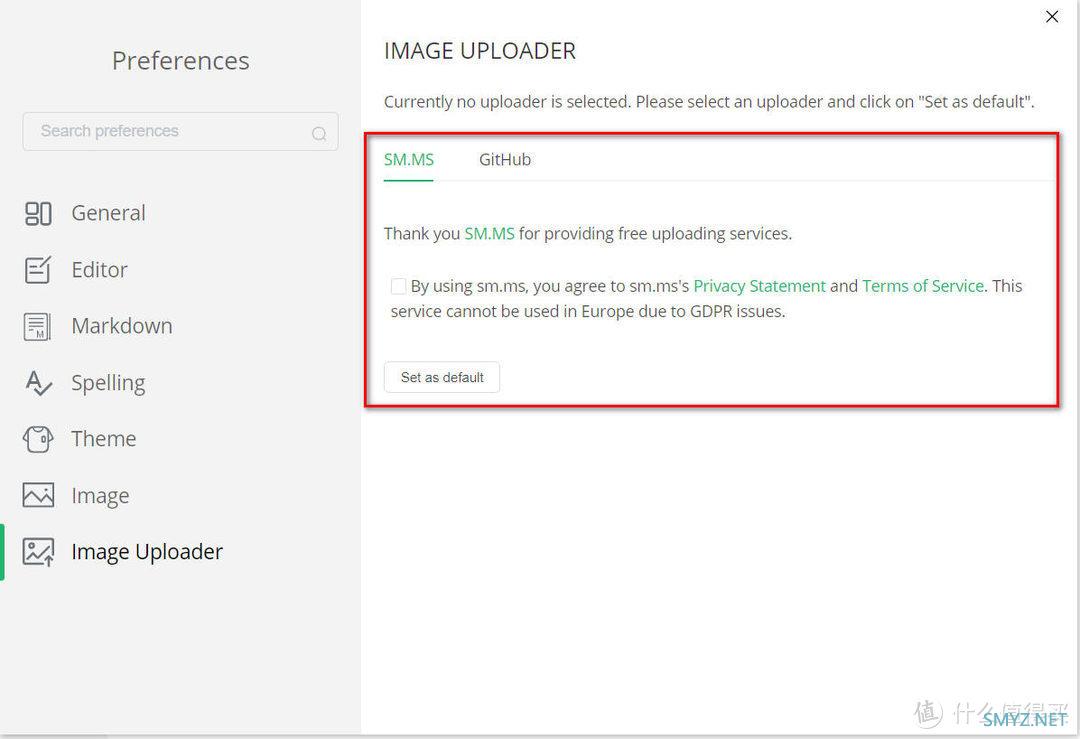Image resolution: width=1080 pixels, height=739 pixels.
Task: Open the Markdown settings label
Action: click(x=122, y=326)
